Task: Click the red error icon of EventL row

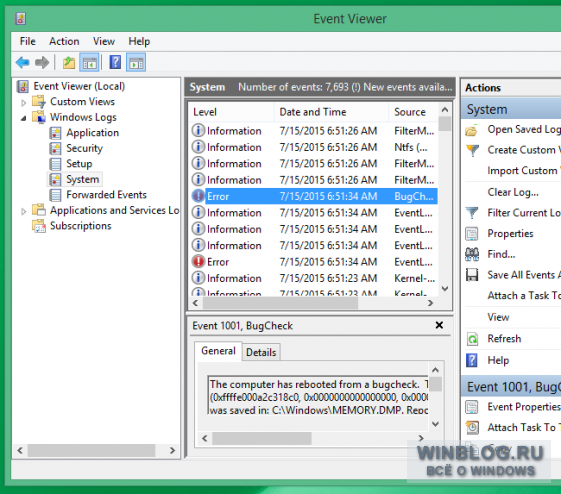Action: click(x=198, y=261)
